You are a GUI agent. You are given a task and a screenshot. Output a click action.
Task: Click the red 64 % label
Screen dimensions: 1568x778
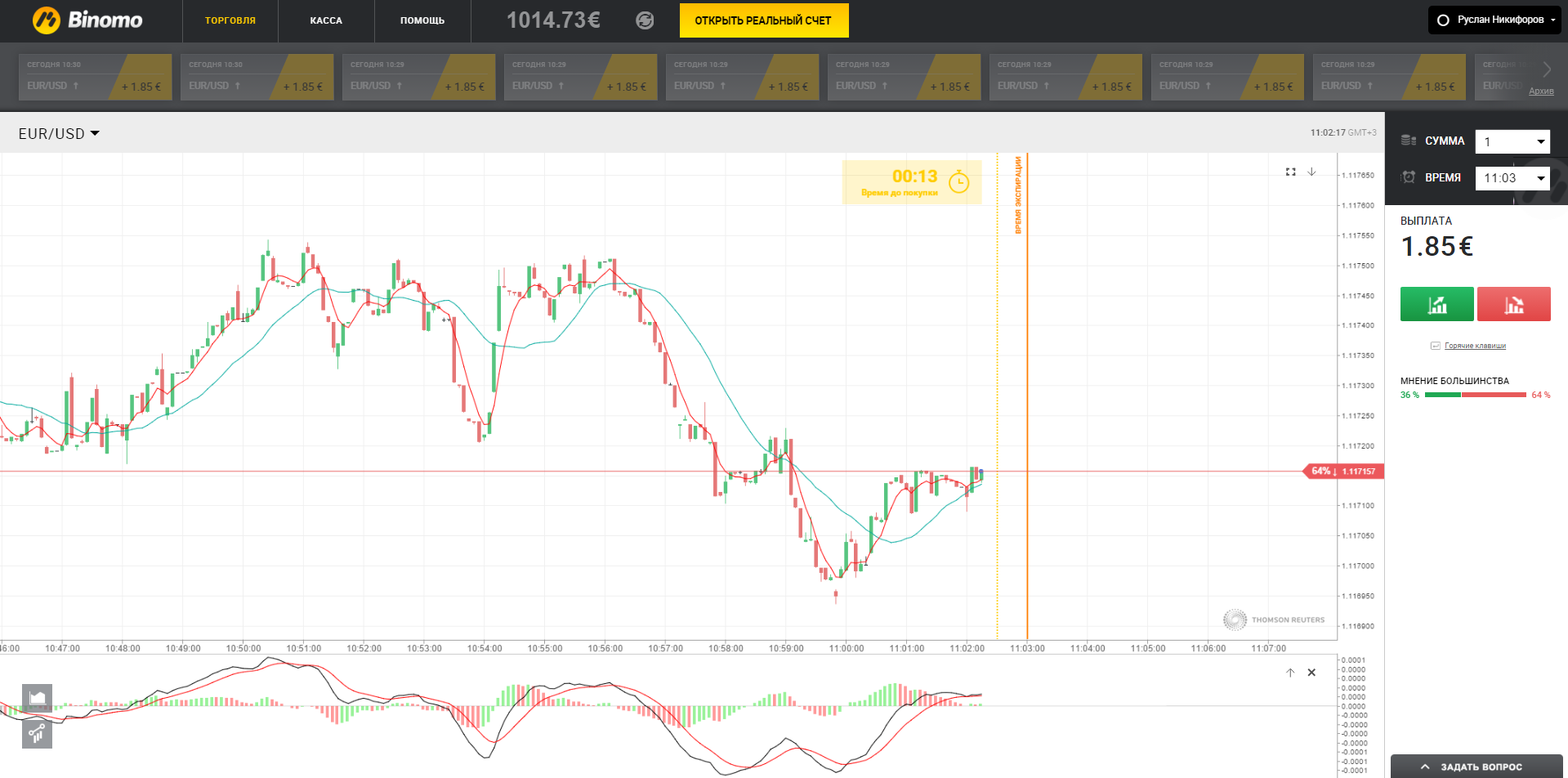1540,395
